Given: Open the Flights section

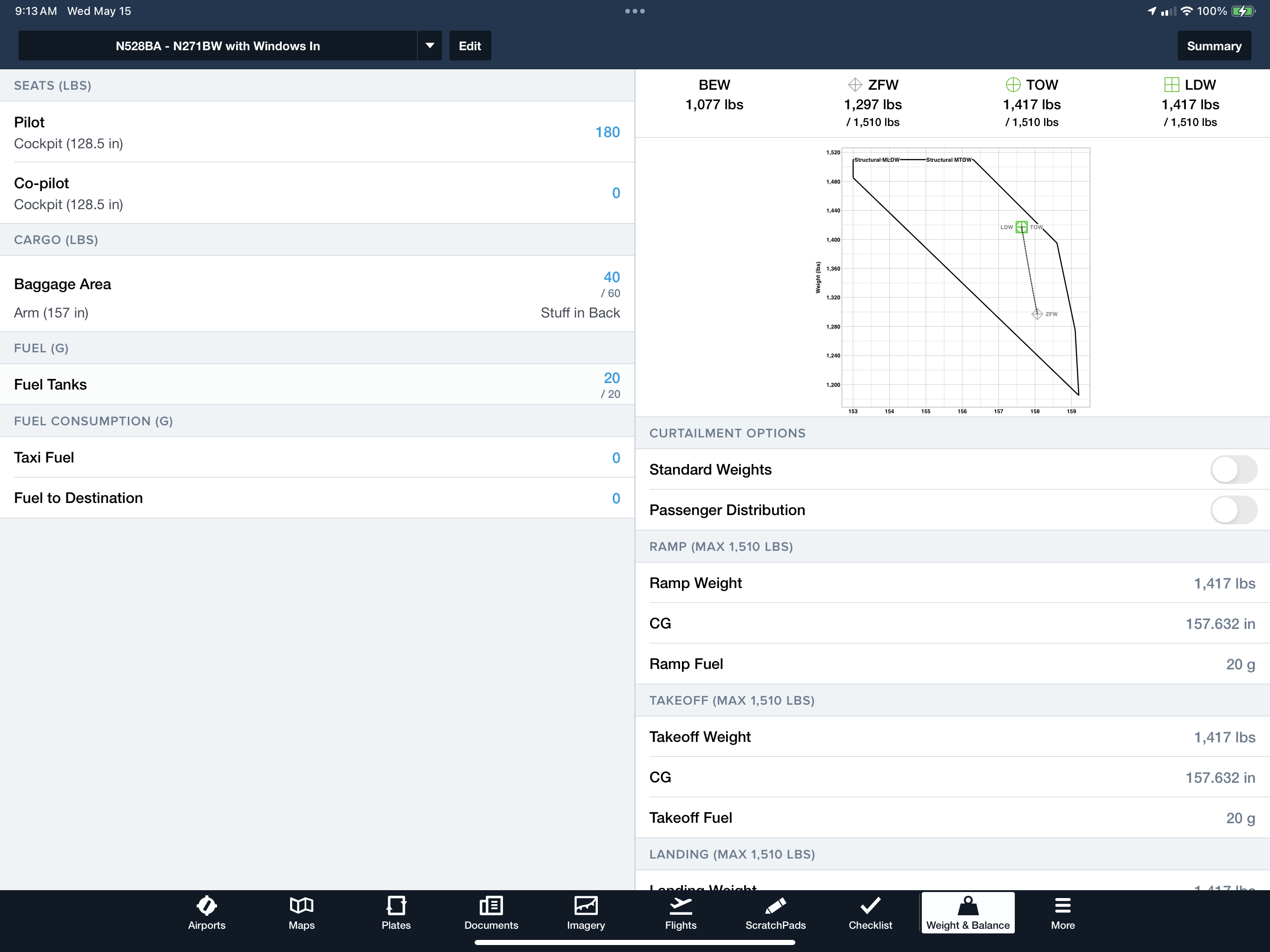Looking at the screenshot, I should tap(680, 912).
